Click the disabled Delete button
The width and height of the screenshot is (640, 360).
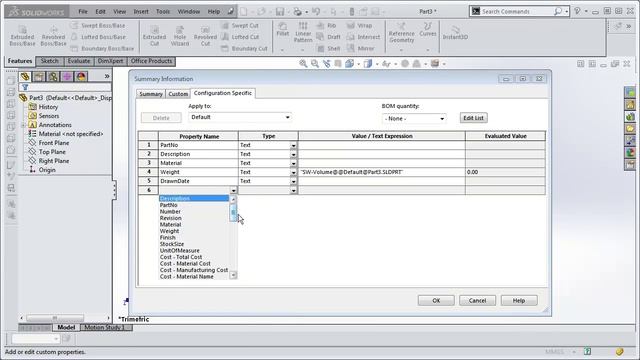(161, 118)
